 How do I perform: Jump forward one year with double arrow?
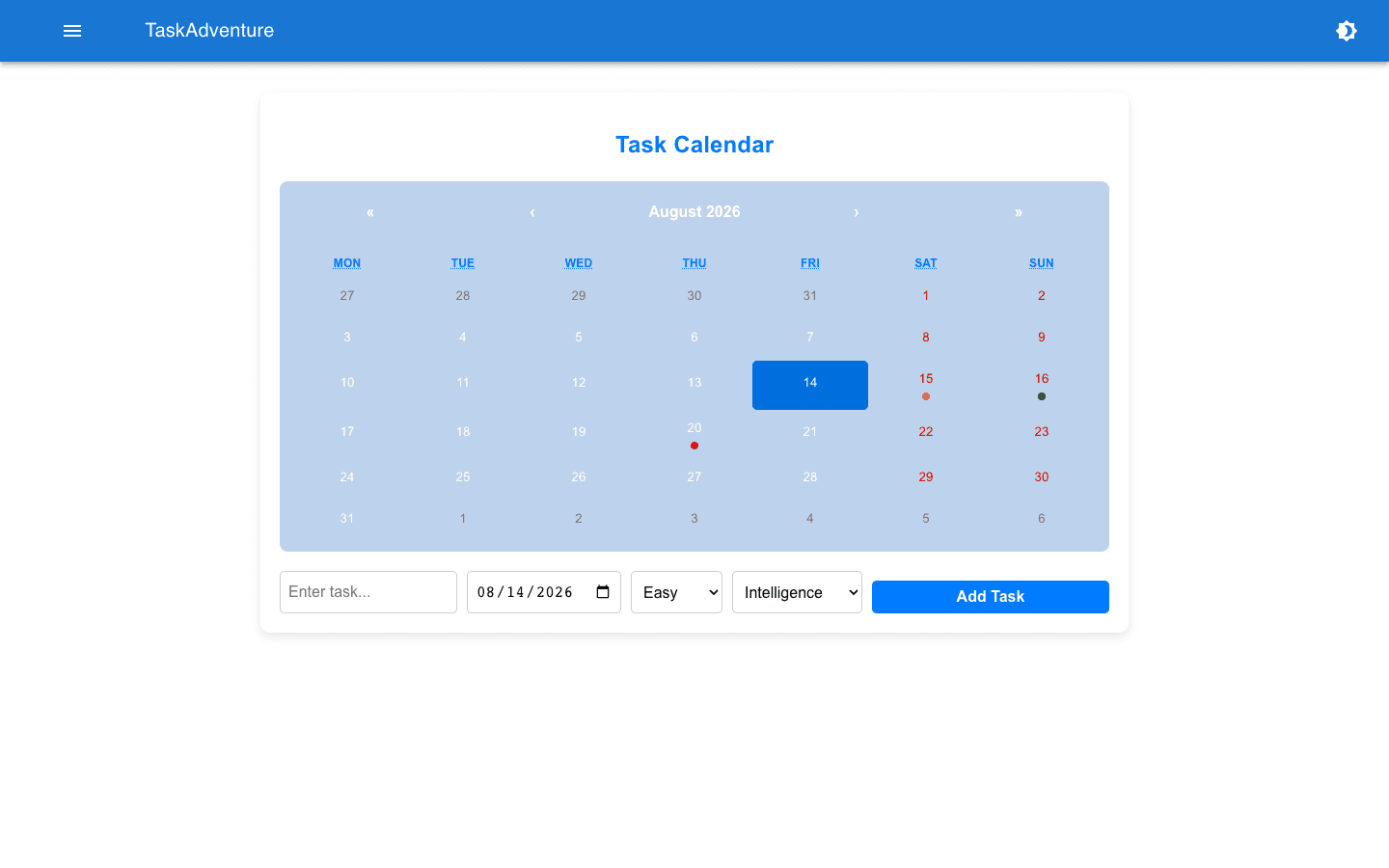coord(1019,212)
